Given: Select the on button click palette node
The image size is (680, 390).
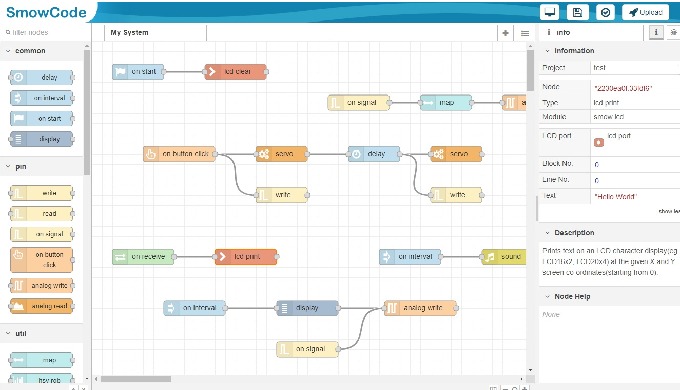Looking at the screenshot, I should [42, 259].
